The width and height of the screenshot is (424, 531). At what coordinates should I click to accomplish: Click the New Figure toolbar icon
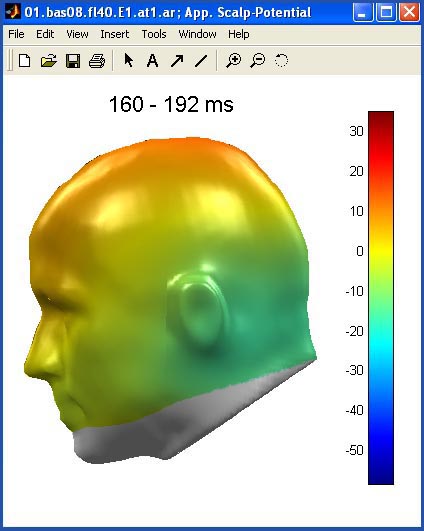(x=24, y=61)
